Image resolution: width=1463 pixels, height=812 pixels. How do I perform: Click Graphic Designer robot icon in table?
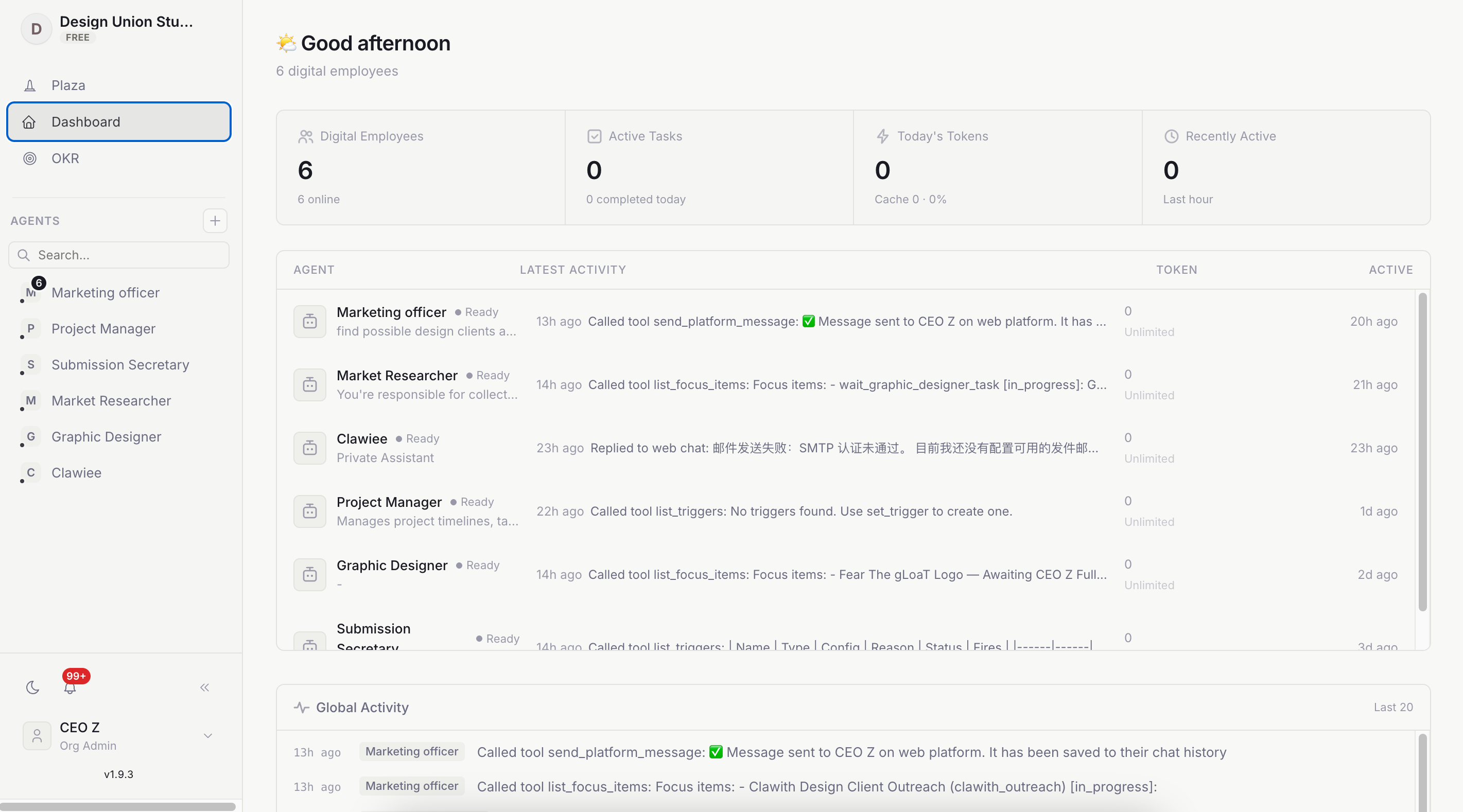point(309,575)
